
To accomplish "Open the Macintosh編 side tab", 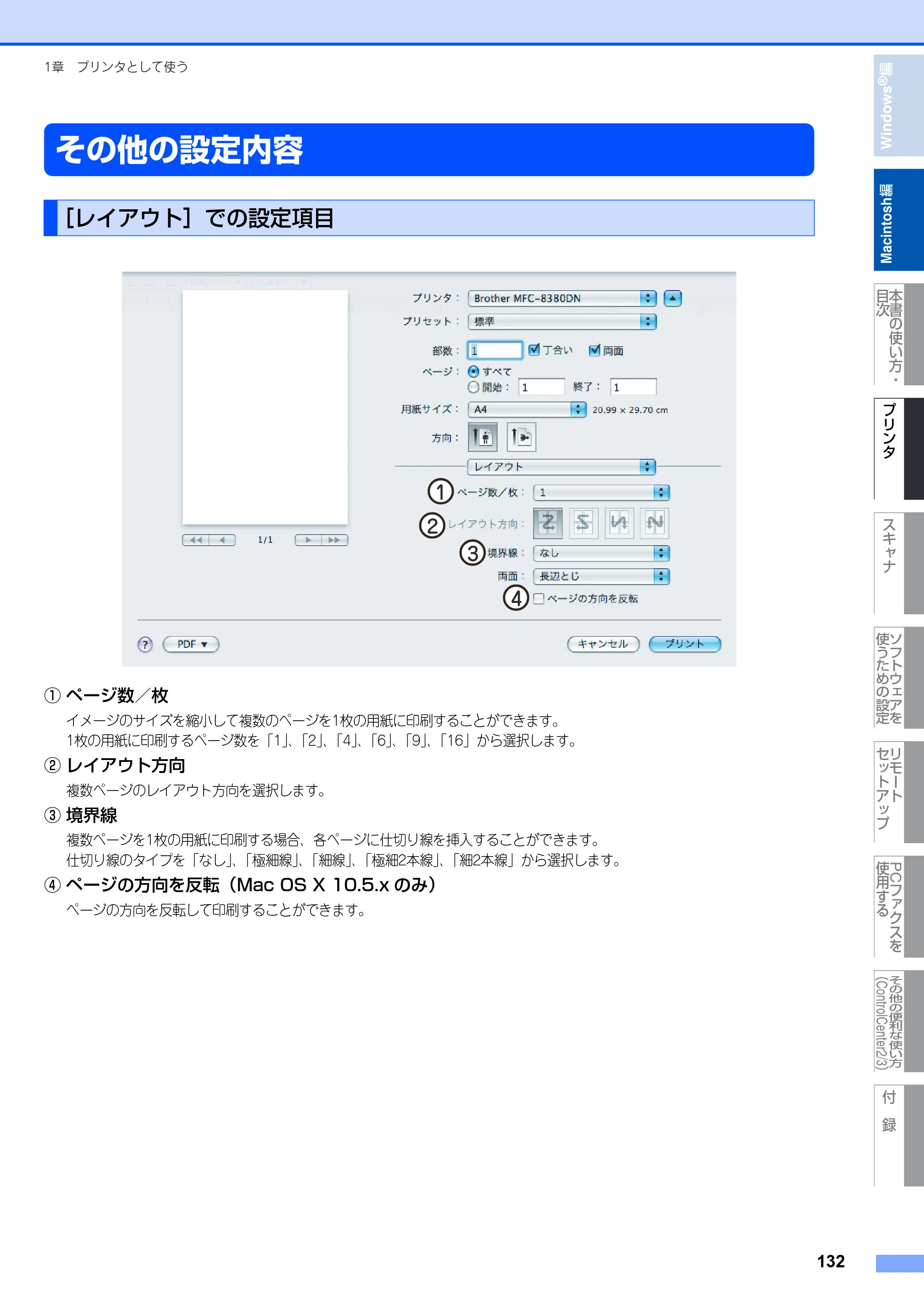I will pyautogui.click(x=899, y=220).
